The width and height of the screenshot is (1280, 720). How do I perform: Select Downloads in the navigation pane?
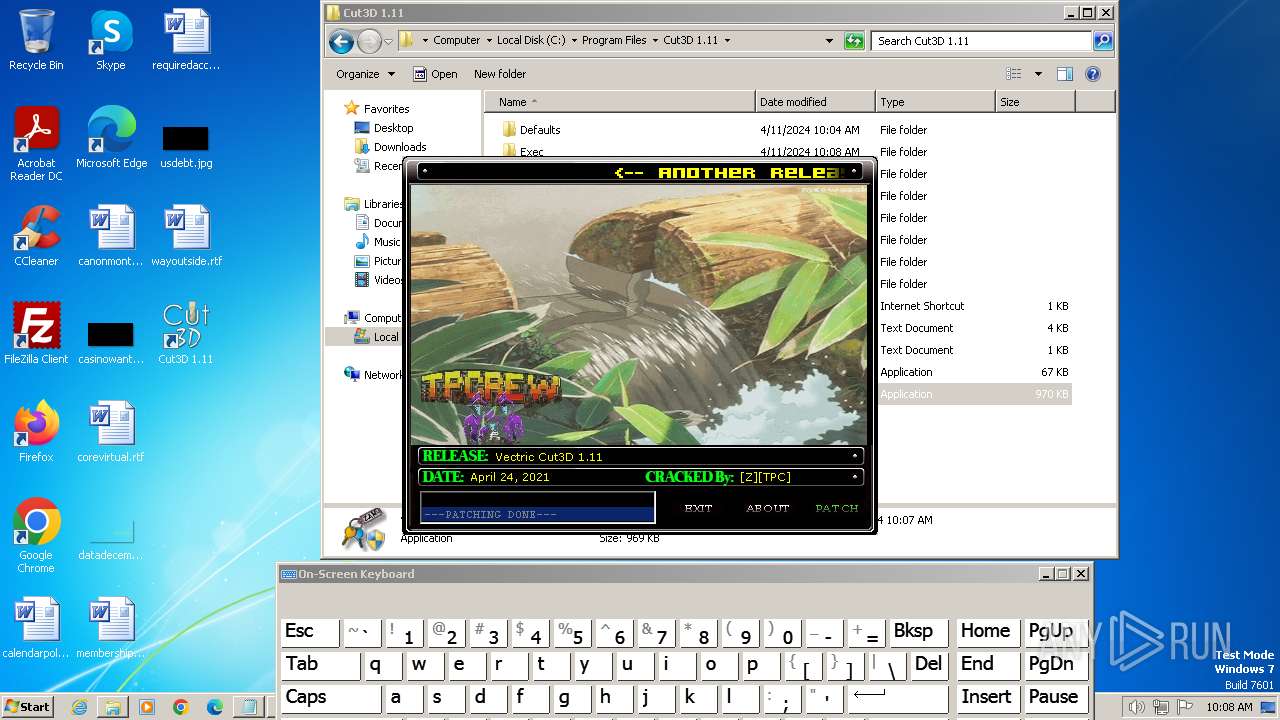[400, 147]
